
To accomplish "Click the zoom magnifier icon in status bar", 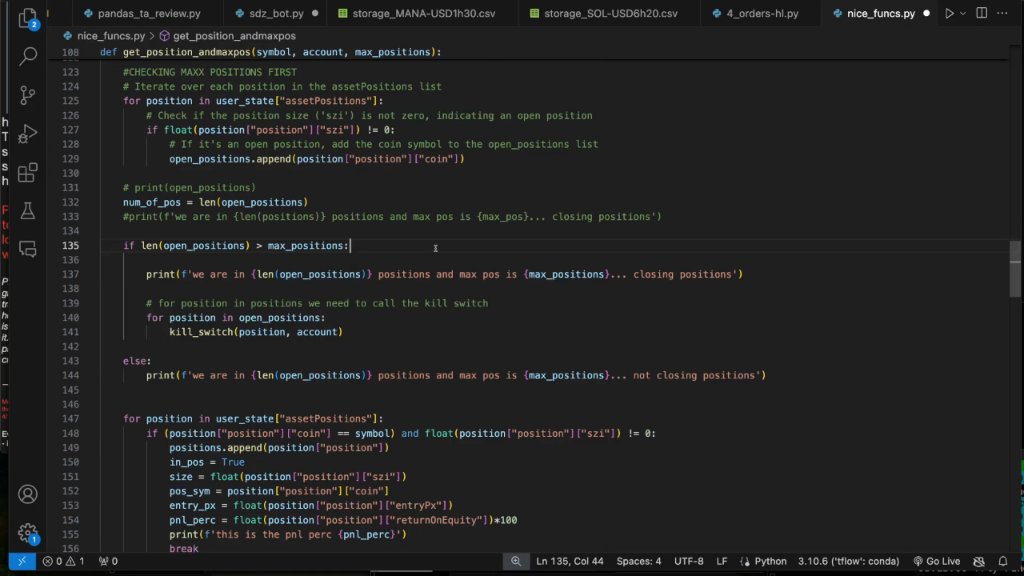I will pyautogui.click(x=516, y=561).
